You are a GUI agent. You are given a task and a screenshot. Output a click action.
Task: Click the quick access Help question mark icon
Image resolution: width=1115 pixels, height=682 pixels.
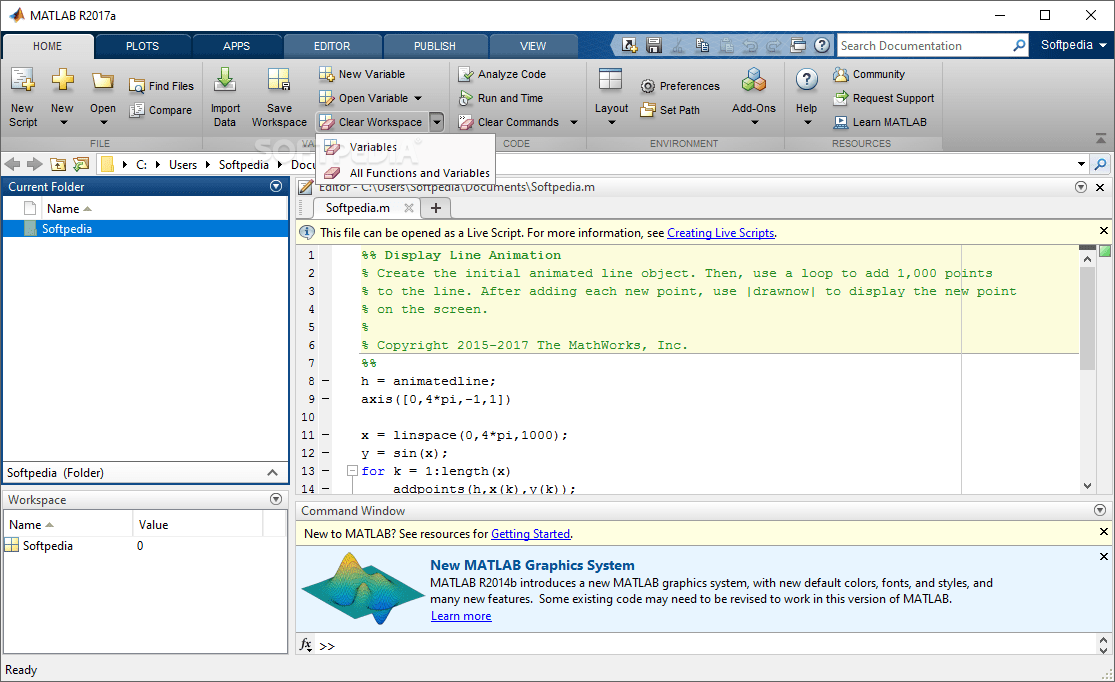pyautogui.click(x=822, y=46)
